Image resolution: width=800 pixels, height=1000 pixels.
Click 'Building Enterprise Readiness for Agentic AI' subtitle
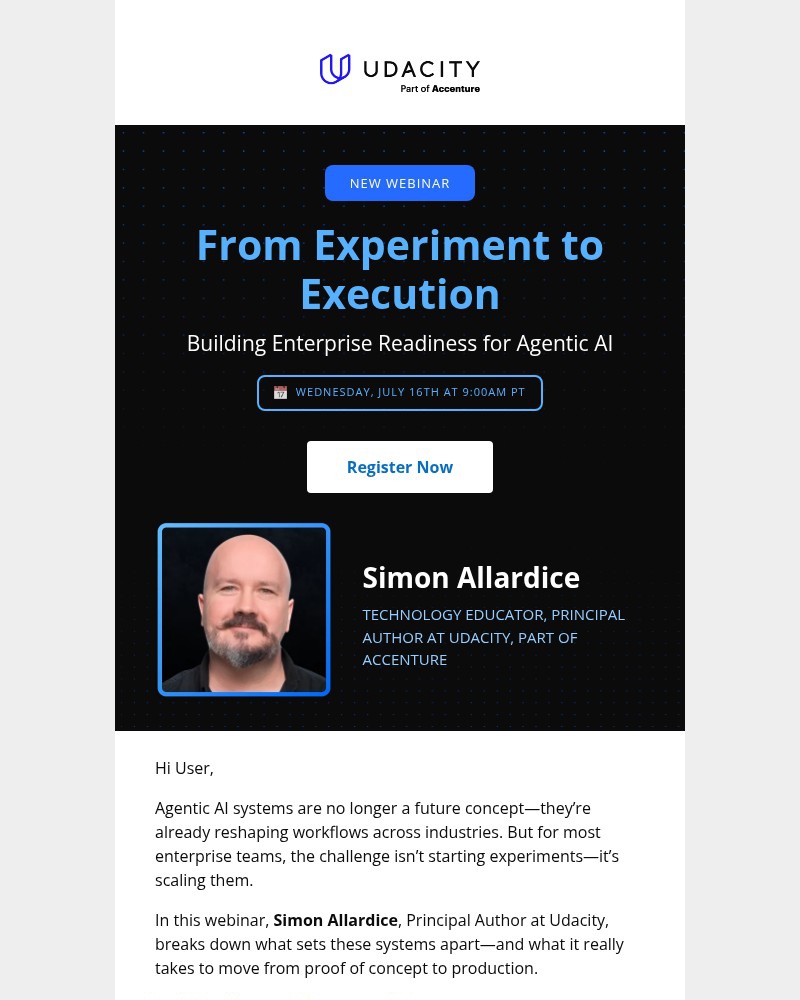(x=399, y=343)
